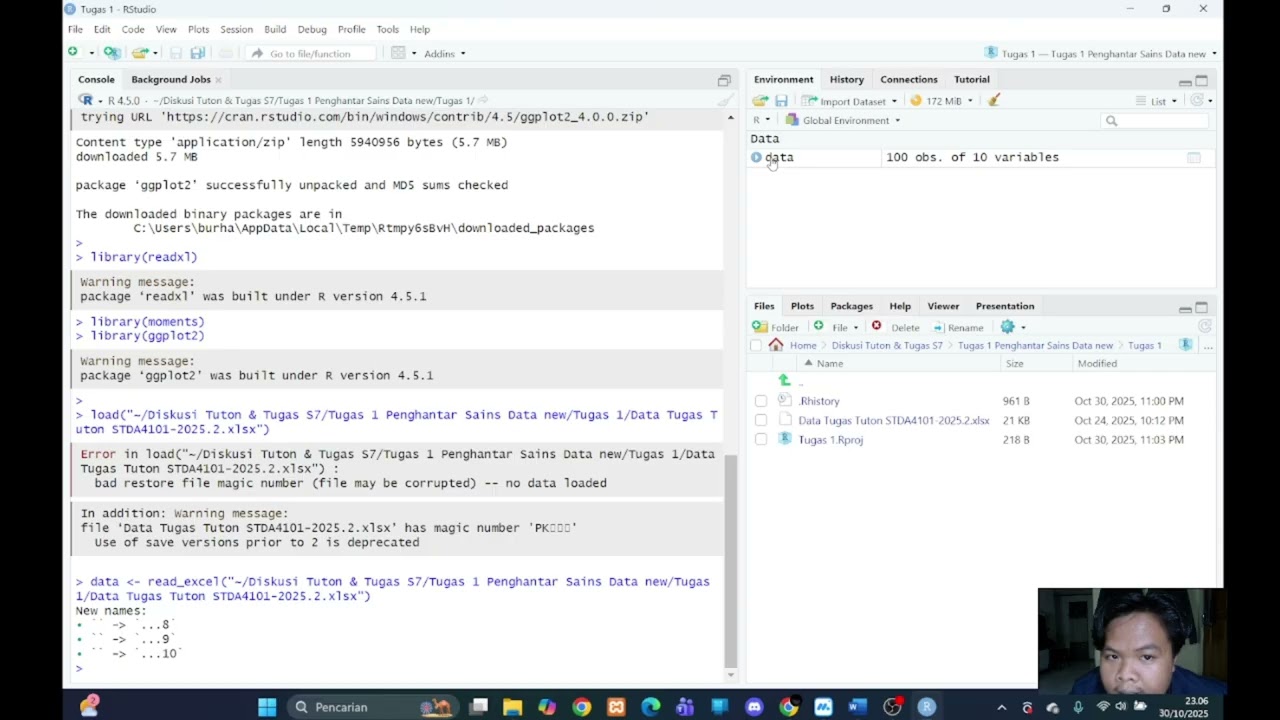Refresh the Files pane listing
1280x720 pixels.
coord(1204,327)
